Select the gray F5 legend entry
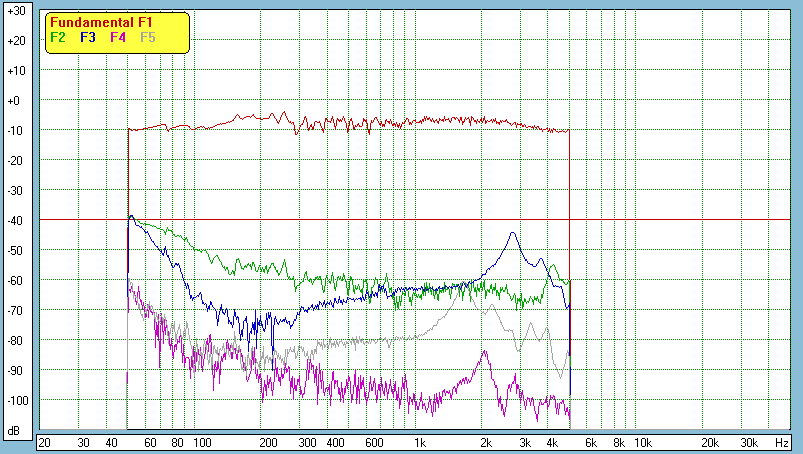The image size is (803, 454). coord(148,37)
